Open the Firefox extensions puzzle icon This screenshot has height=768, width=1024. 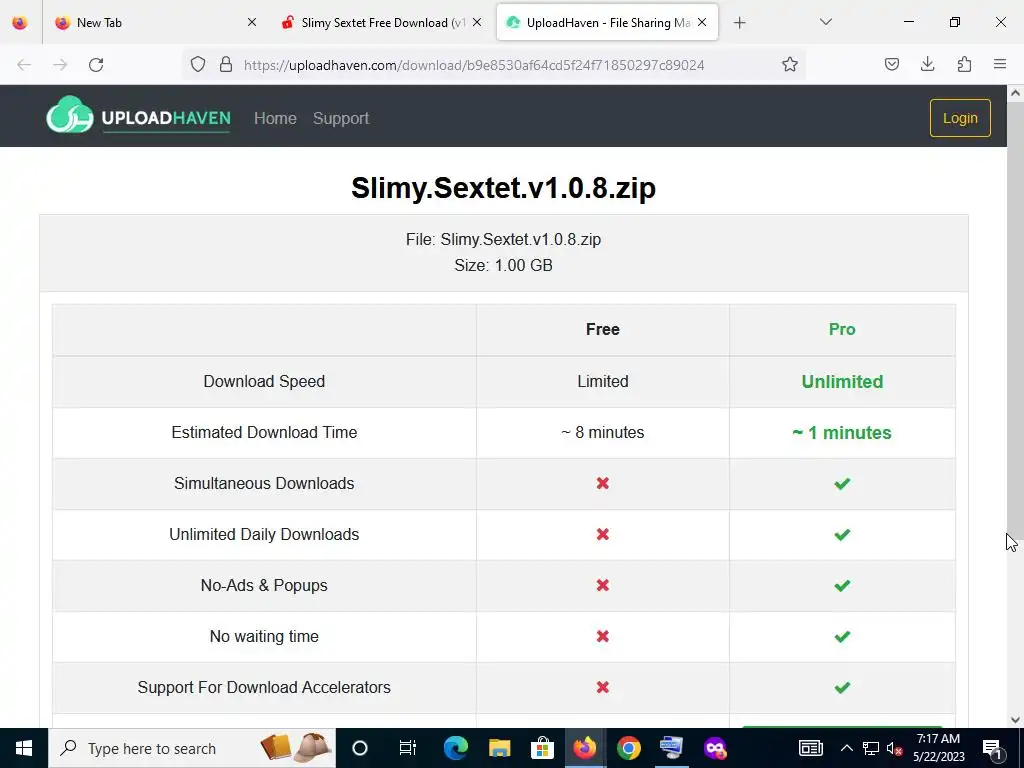964,65
